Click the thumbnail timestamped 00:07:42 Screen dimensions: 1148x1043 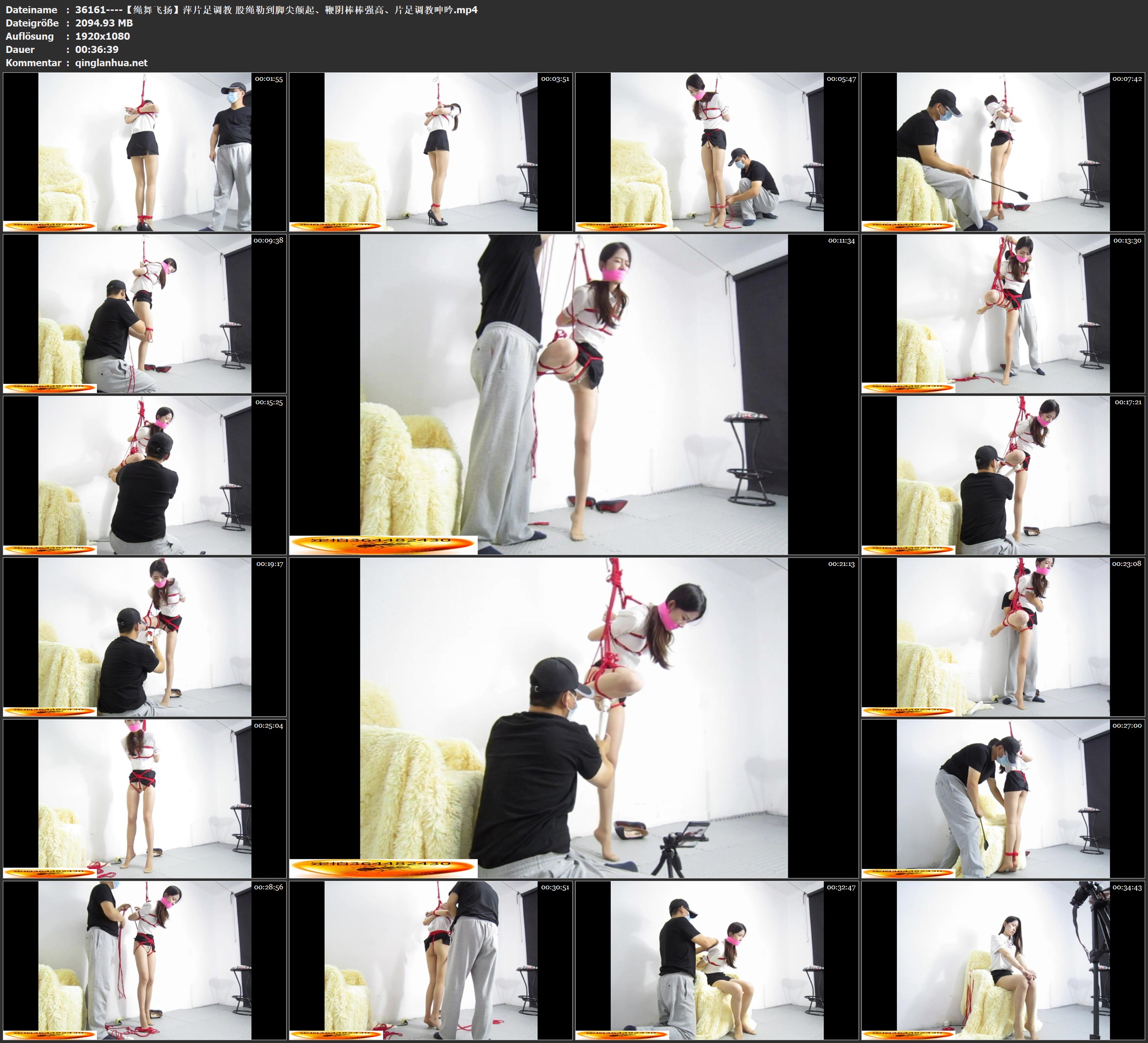tap(1003, 151)
